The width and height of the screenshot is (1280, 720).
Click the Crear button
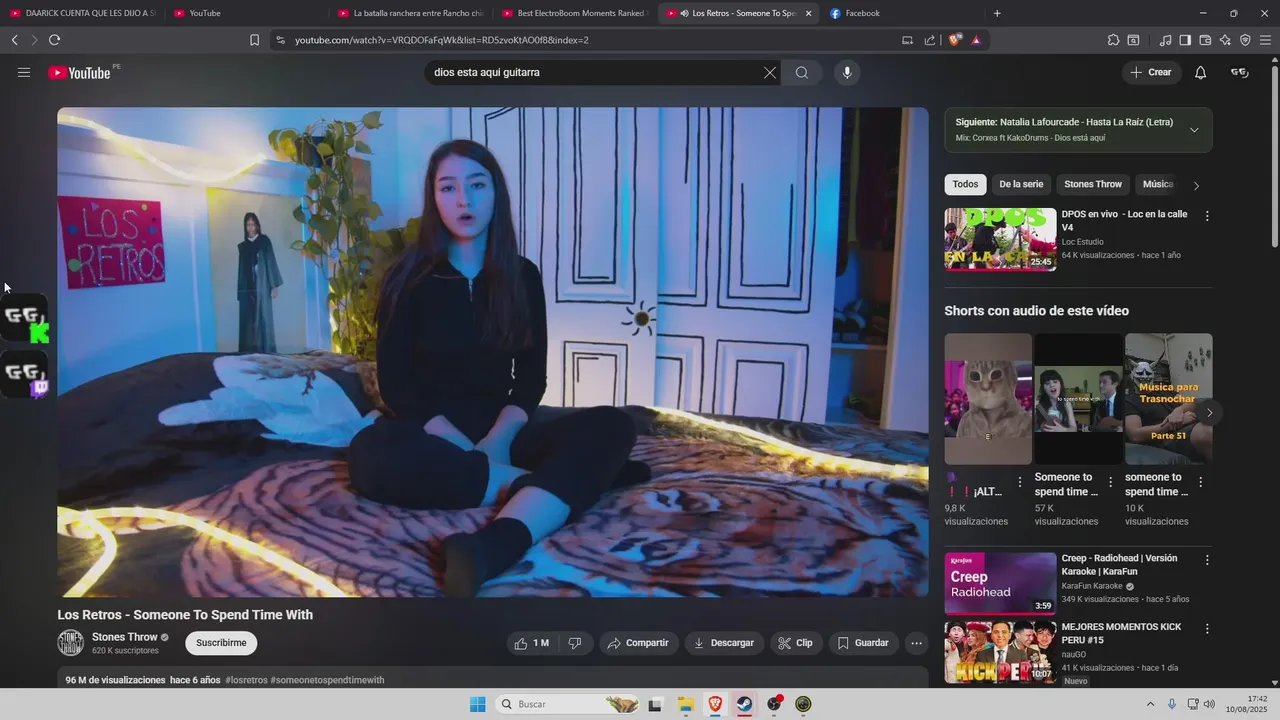pyautogui.click(x=1151, y=72)
